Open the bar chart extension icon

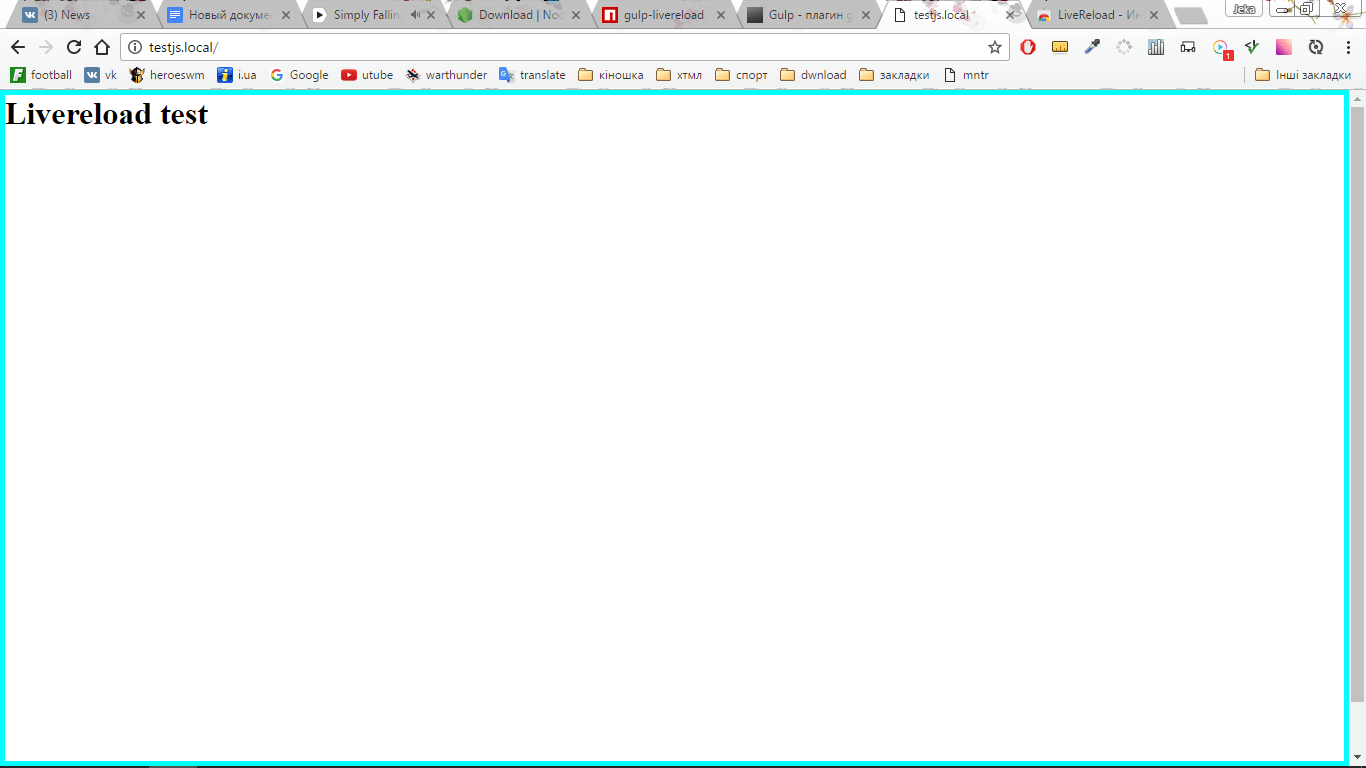pyautogui.click(x=1156, y=47)
